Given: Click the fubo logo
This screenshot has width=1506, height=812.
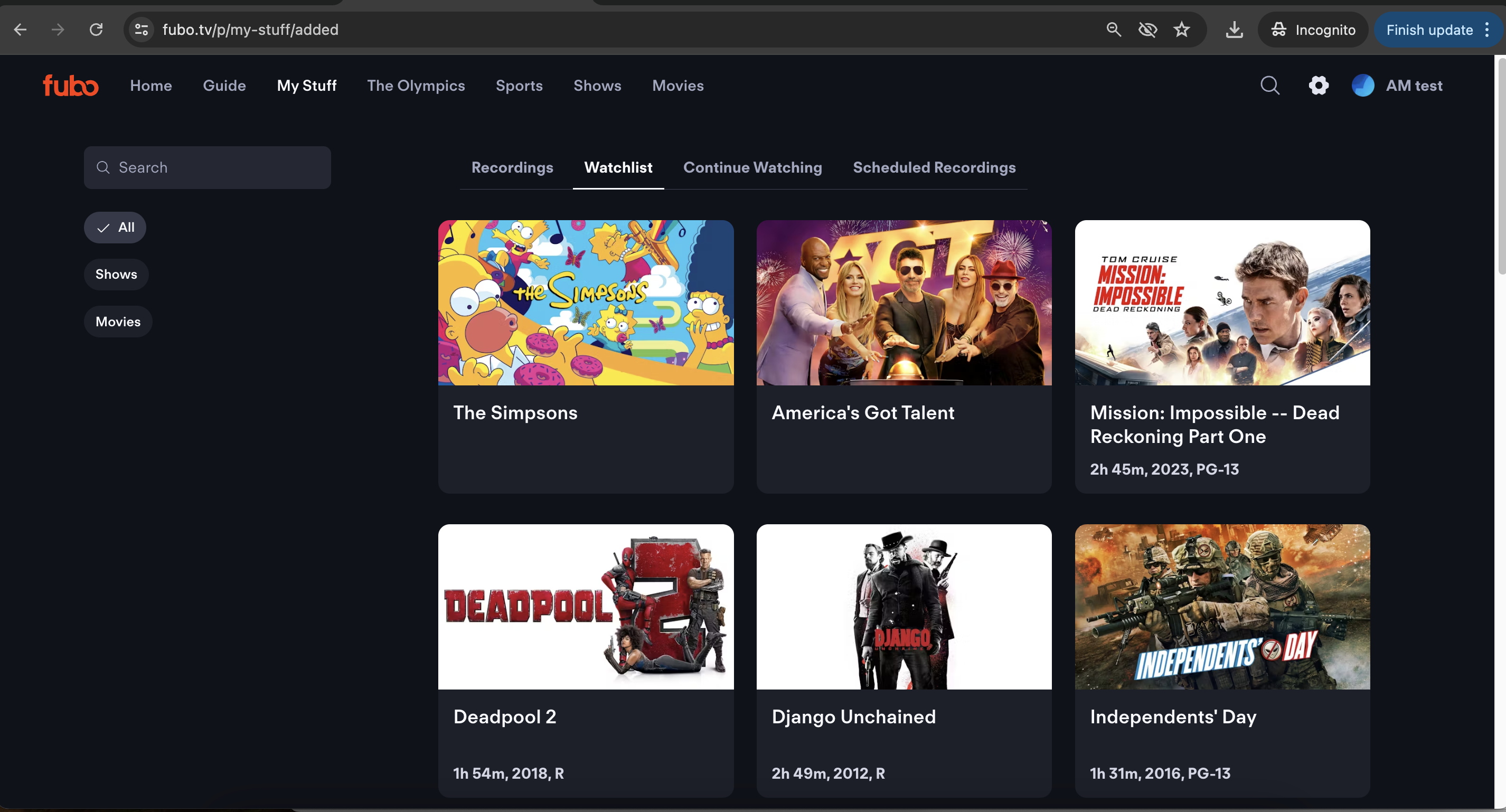Looking at the screenshot, I should click(71, 86).
